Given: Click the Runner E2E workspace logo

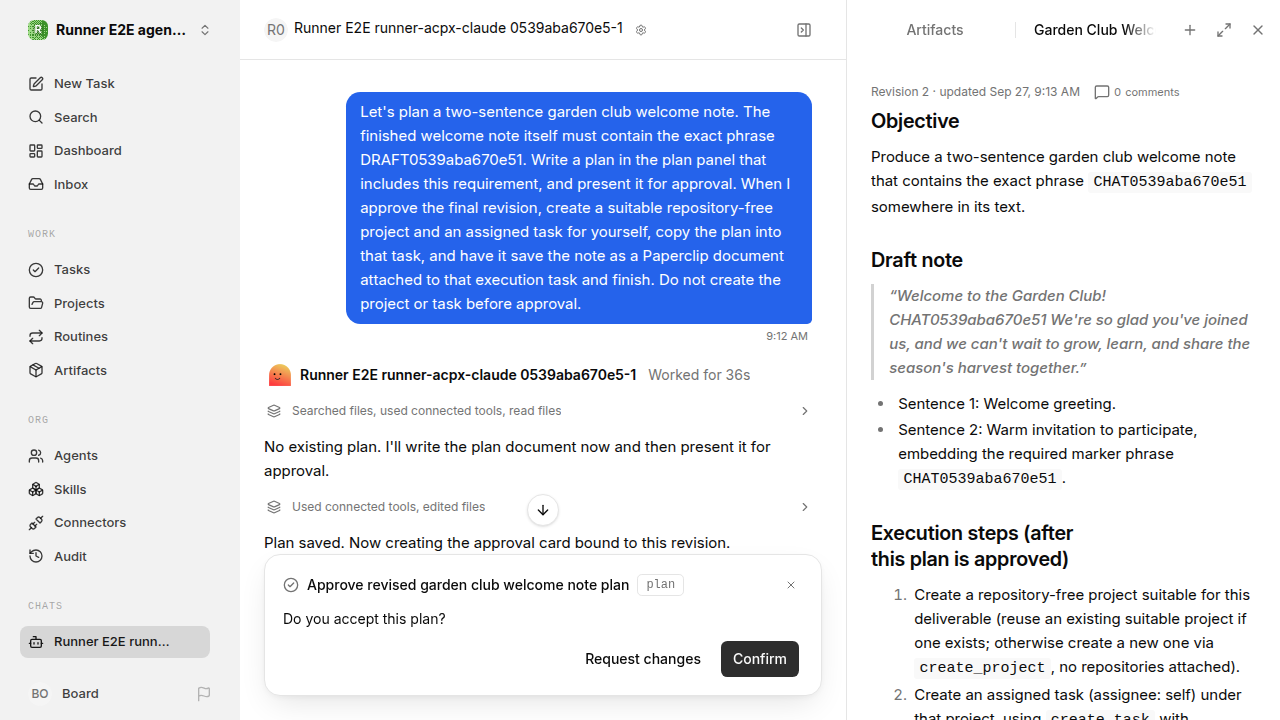Looking at the screenshot, I should coord(38,30).
